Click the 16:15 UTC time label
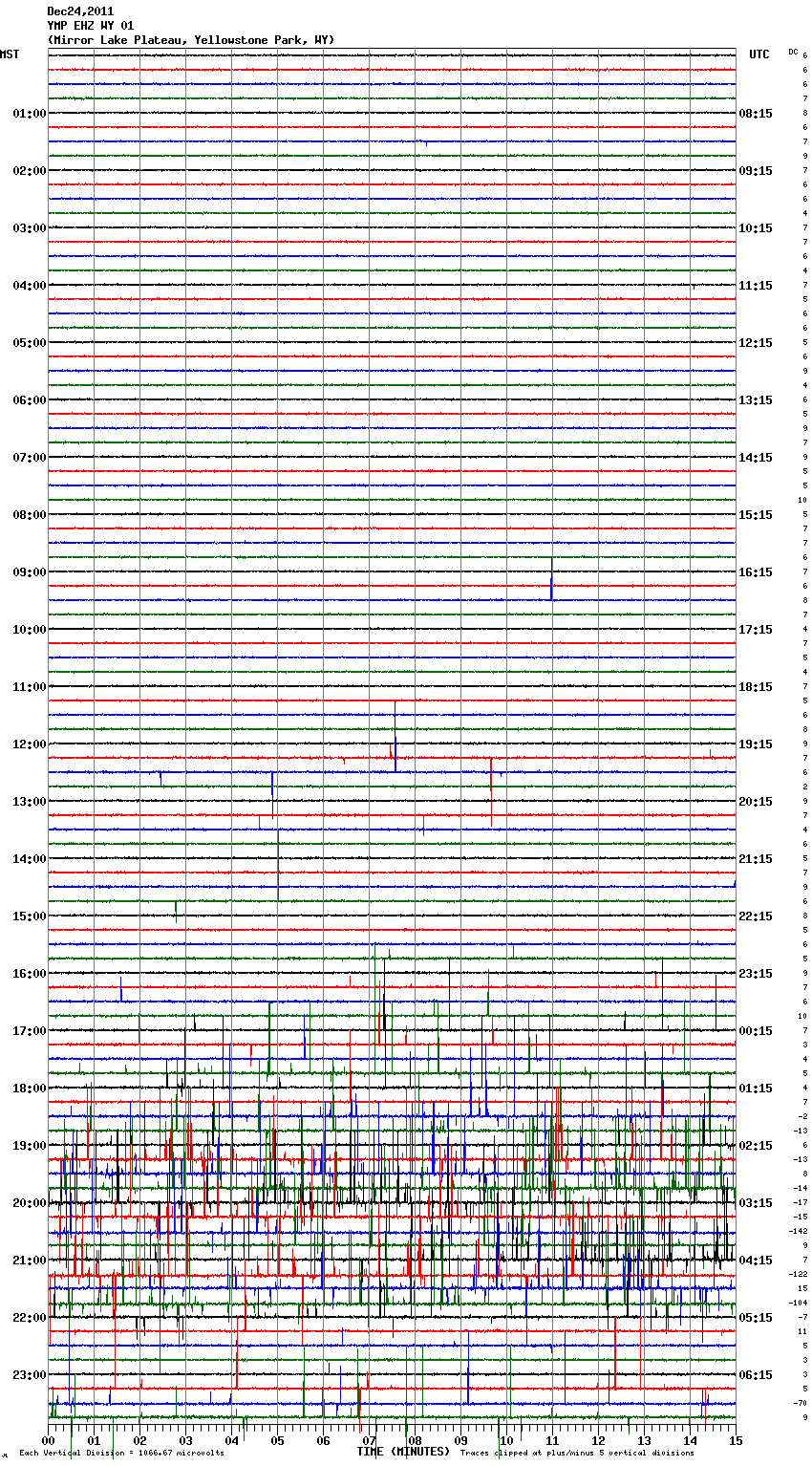The width and height of the screenshot is (812, 1466). [x=756, y=572]
